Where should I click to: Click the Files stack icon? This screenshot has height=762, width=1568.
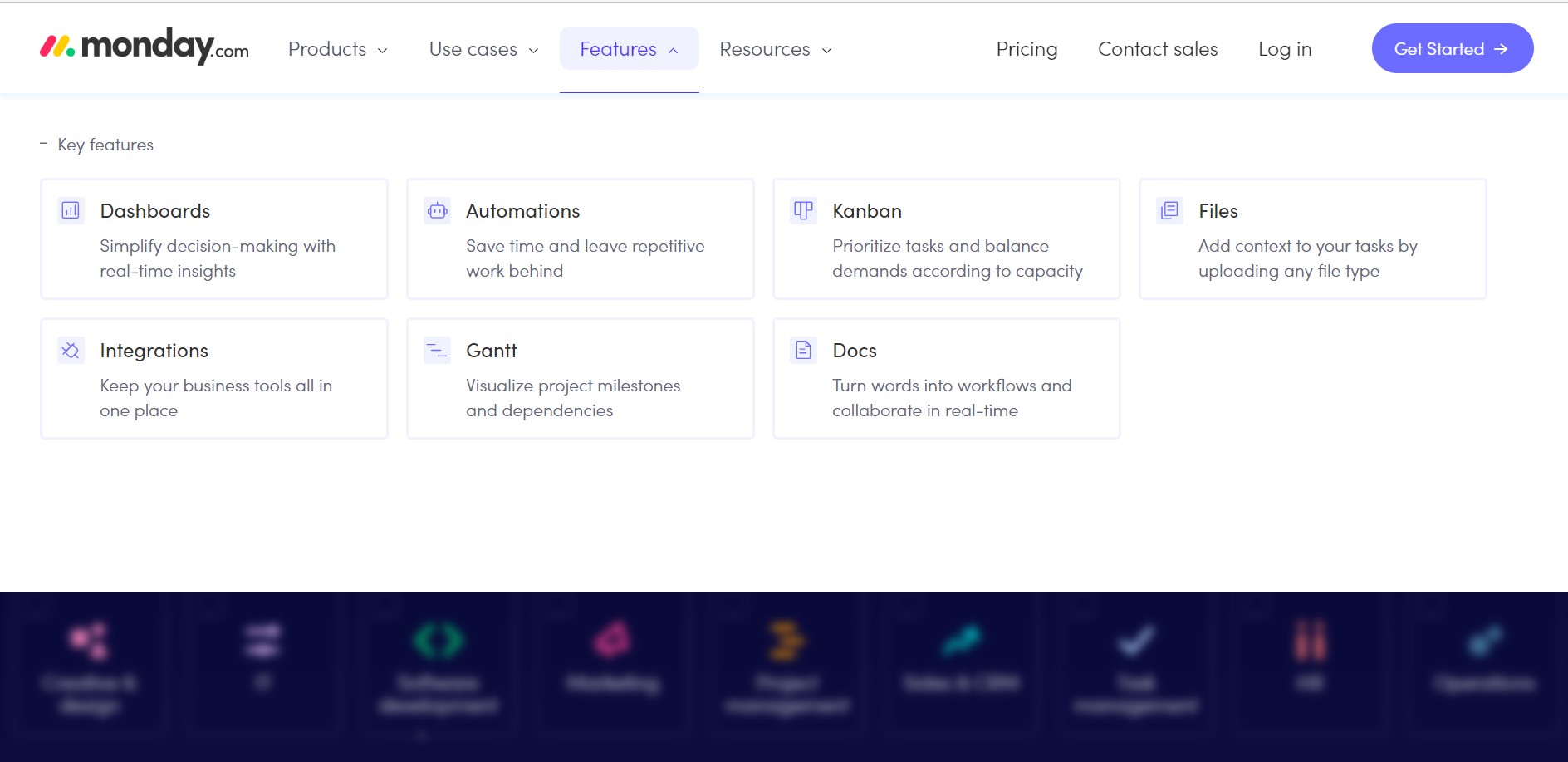coord(1169,210)
